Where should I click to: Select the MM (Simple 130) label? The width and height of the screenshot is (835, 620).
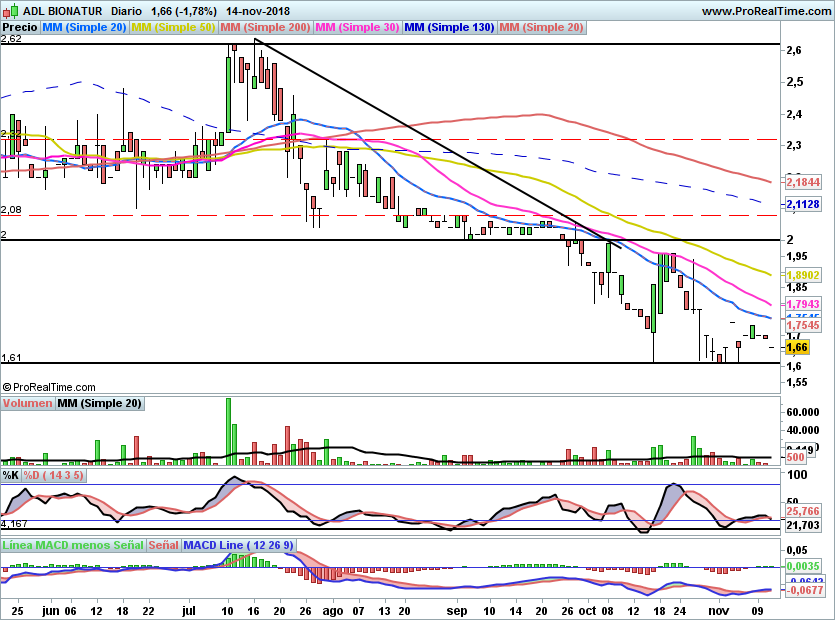[x=449, y=27]
